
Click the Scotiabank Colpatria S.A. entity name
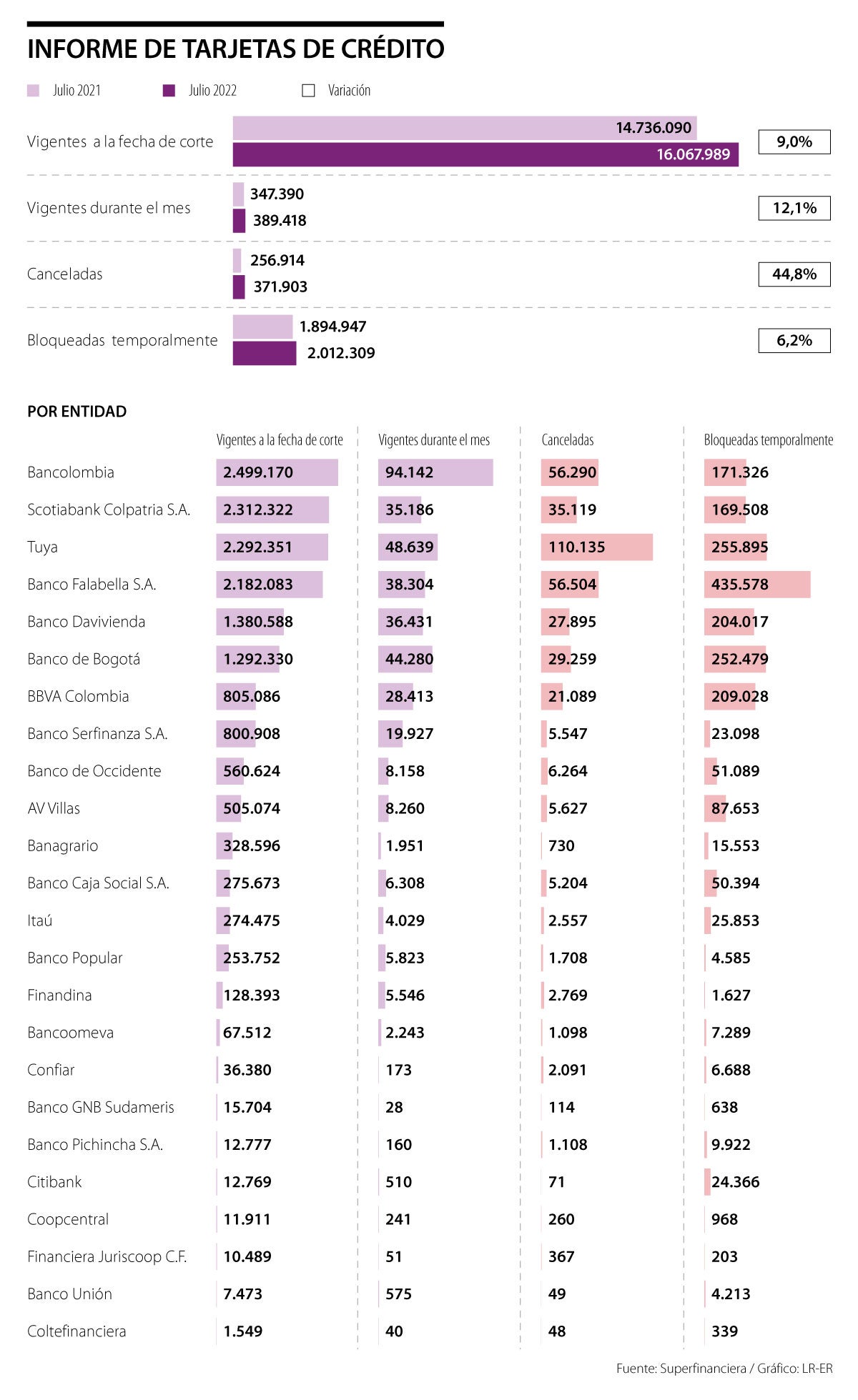(x=109, y=510)
